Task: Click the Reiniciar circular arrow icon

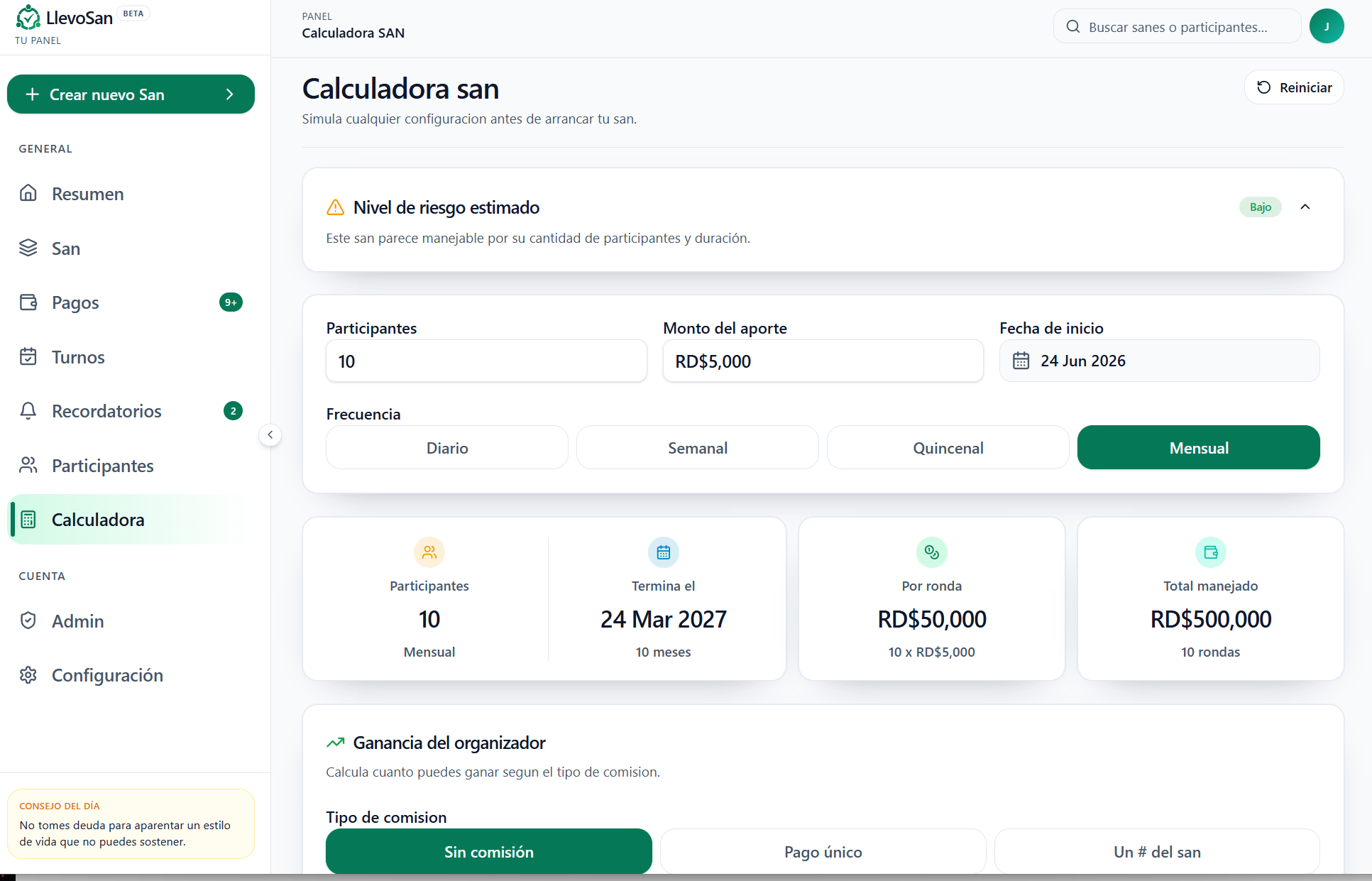Action: [x=1264, y=87]
